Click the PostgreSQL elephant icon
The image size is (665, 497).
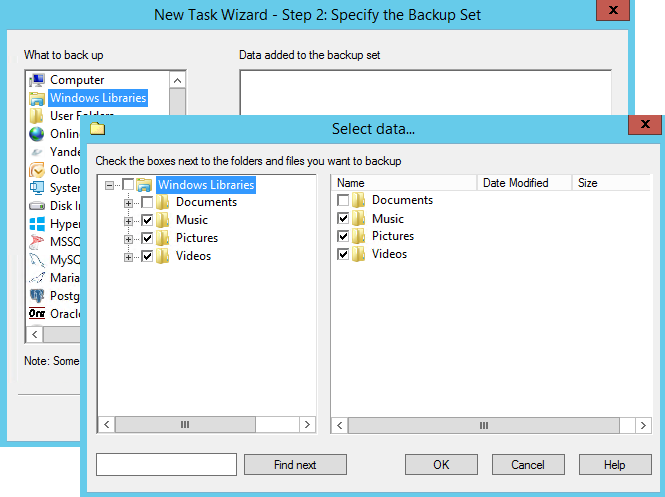coord(37,296)
